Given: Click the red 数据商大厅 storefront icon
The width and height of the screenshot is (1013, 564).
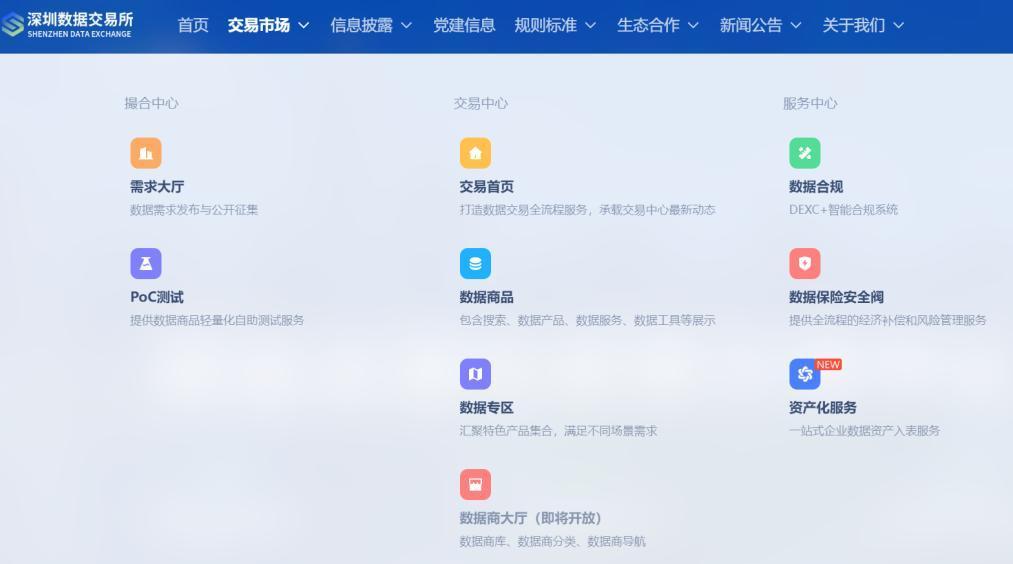Looking at the screenshot, I should 475,485.
